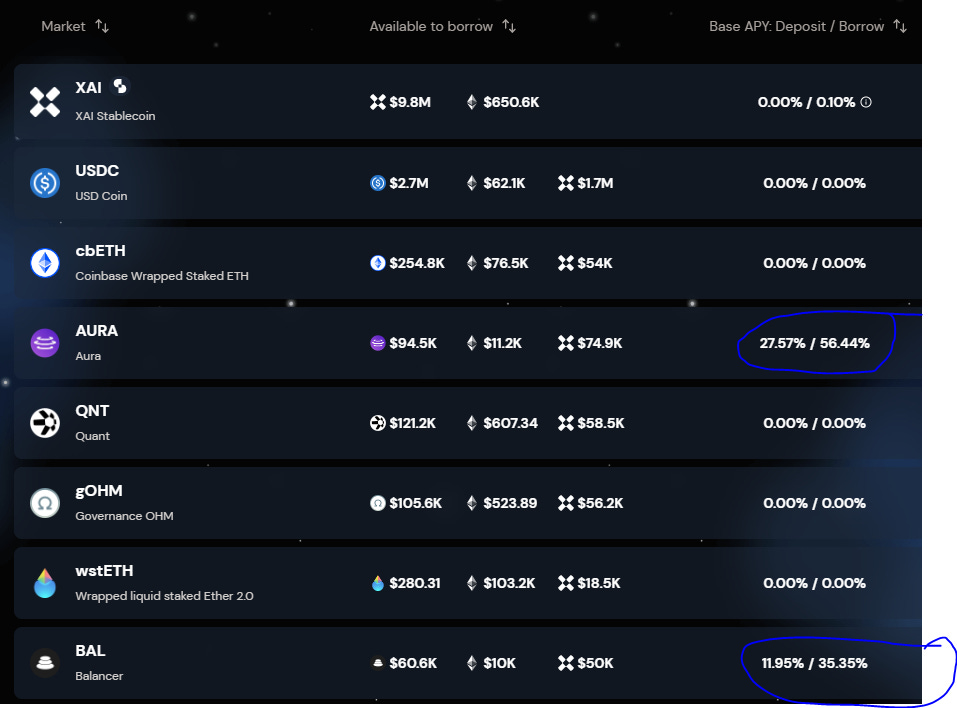The image size is (957, 708).
Task: Click the Wrapped liquid staked Ether 2.0 subtitle
Action: (164, 596)
